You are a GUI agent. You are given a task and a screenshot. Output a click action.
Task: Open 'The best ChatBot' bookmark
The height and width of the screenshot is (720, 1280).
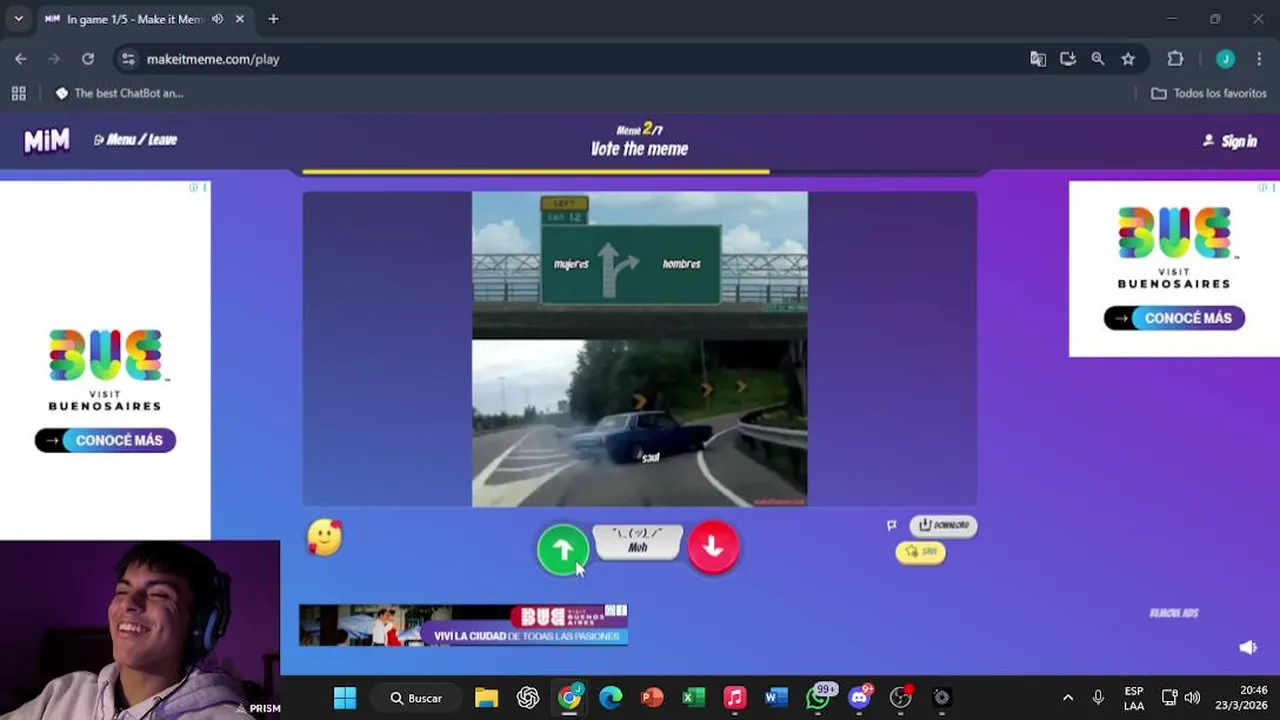coord(119,93)
